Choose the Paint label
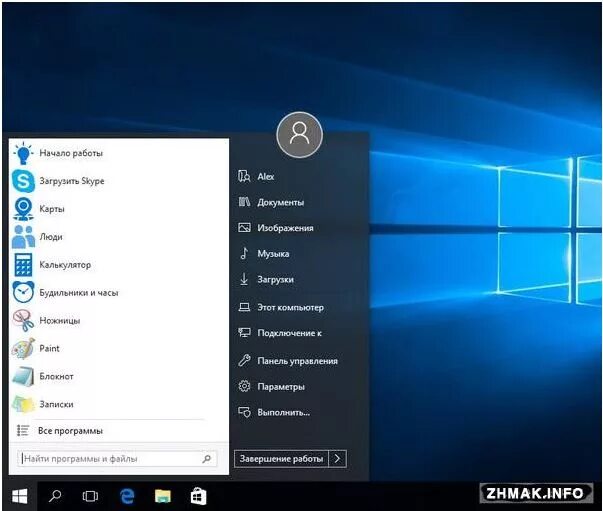Image resolution: width=603 pixels, height=511 pixels. pyautogui.click(x=49, y=348)
